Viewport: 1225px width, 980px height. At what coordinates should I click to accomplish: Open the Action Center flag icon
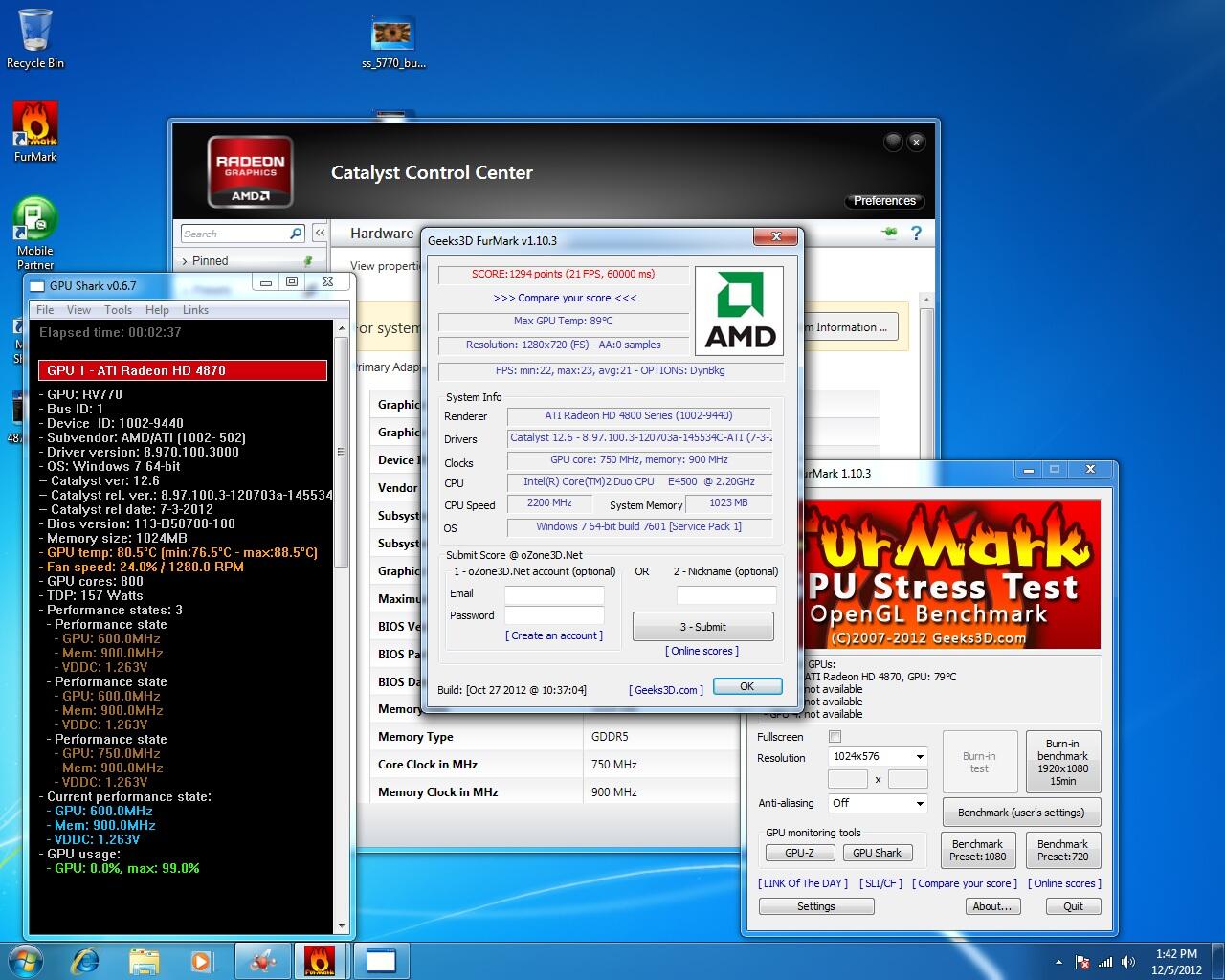pyautogui.click(x=1082, y=962)
